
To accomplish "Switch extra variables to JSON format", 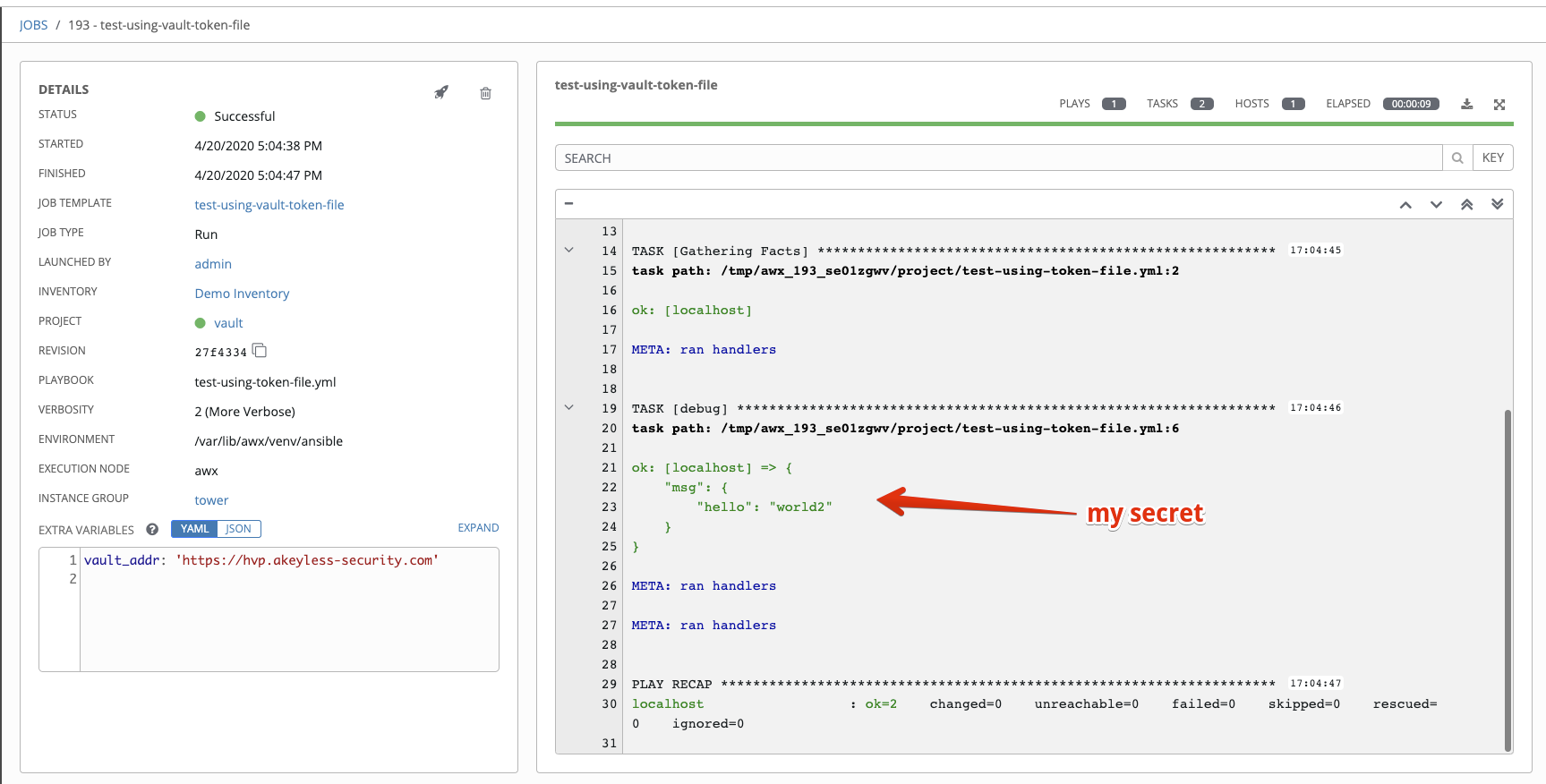I will pos(238,529).
